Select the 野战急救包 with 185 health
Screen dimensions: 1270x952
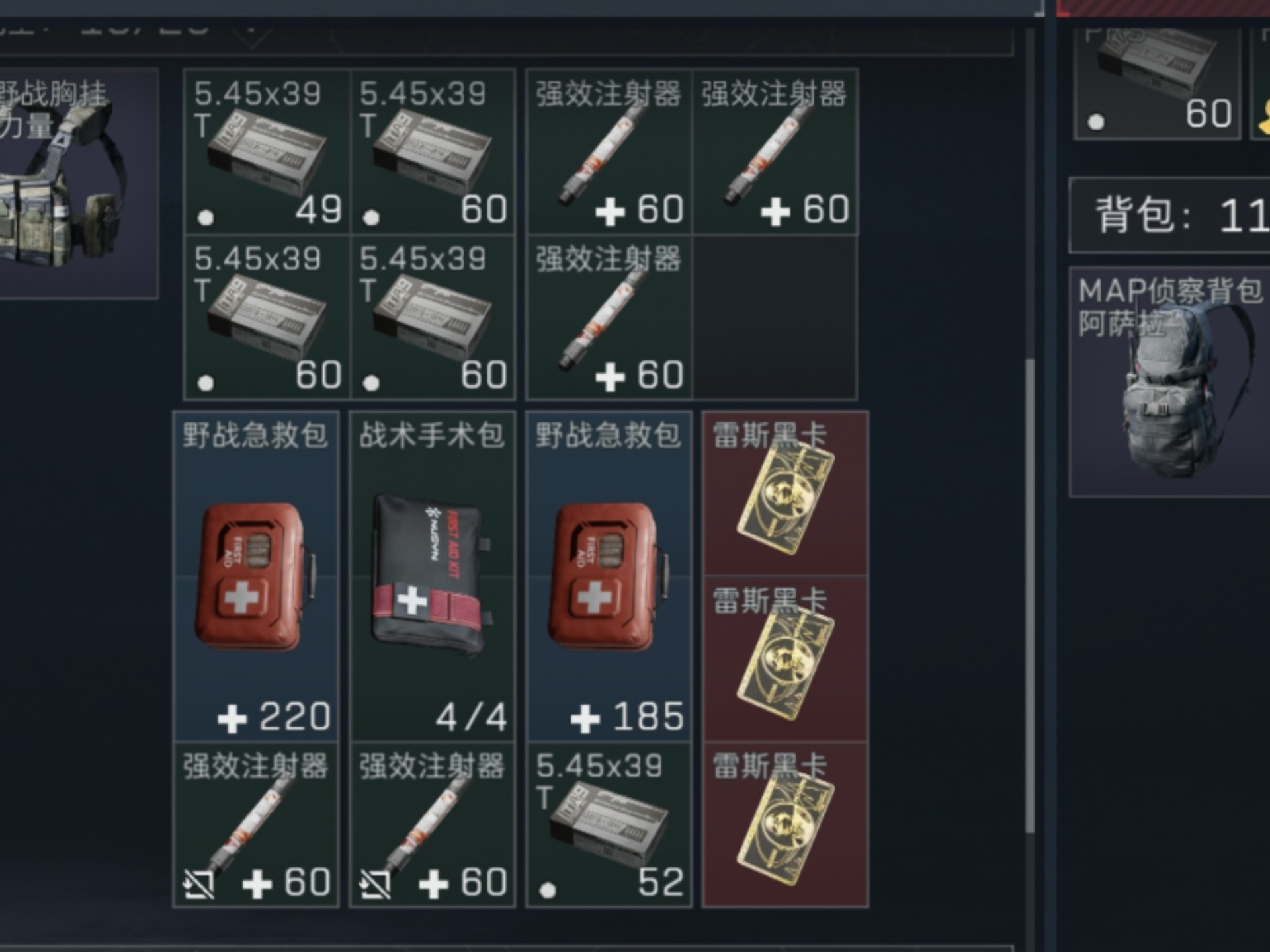pos(609,576)
